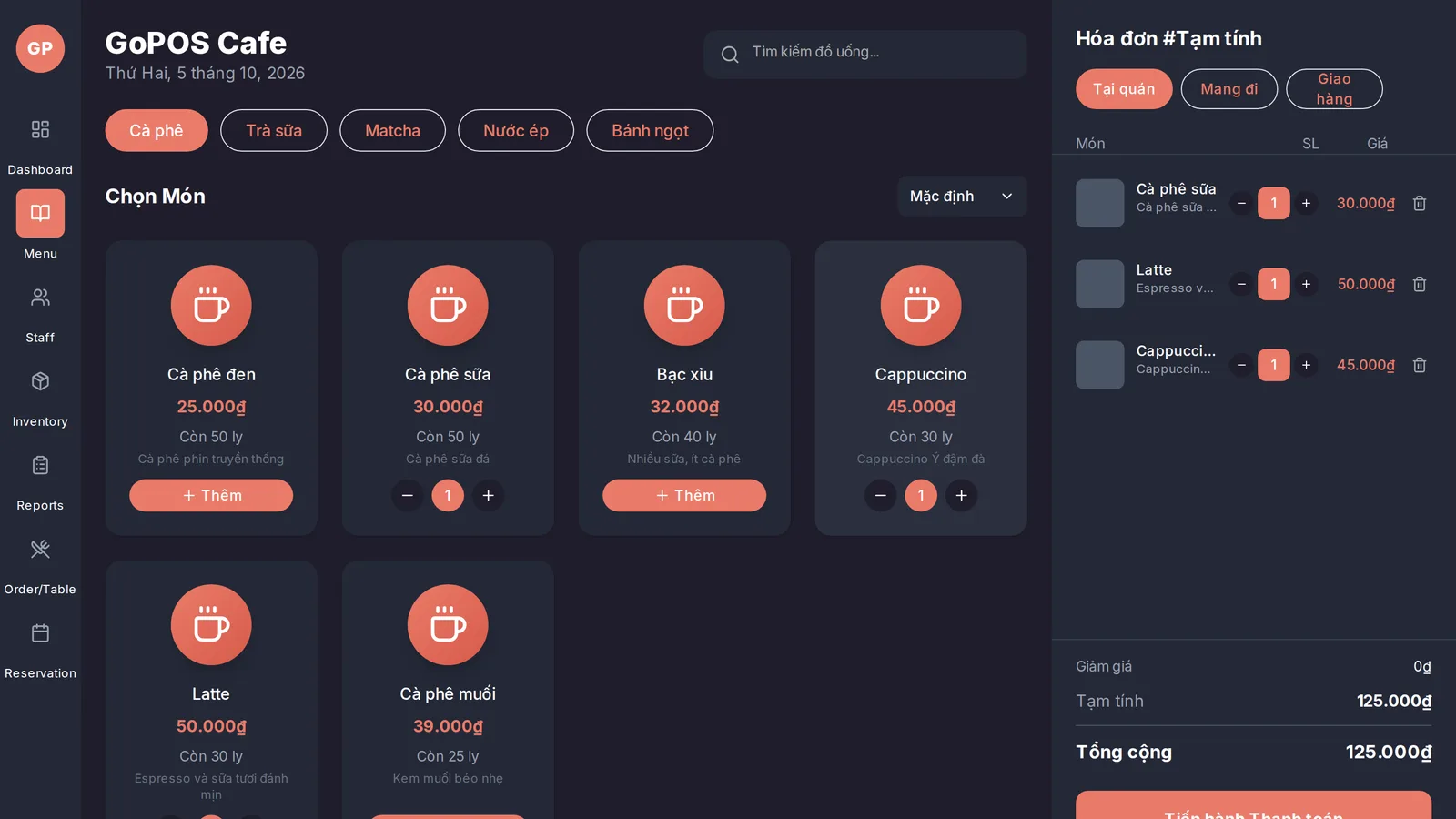Select the Bánh ngọt category tab
Image resolution: width=1456 pixels, height=819 pixels.
[650, 130]
